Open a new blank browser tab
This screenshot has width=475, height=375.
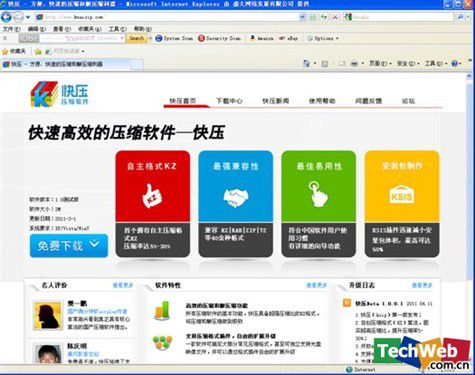click(x=137, y=64)
